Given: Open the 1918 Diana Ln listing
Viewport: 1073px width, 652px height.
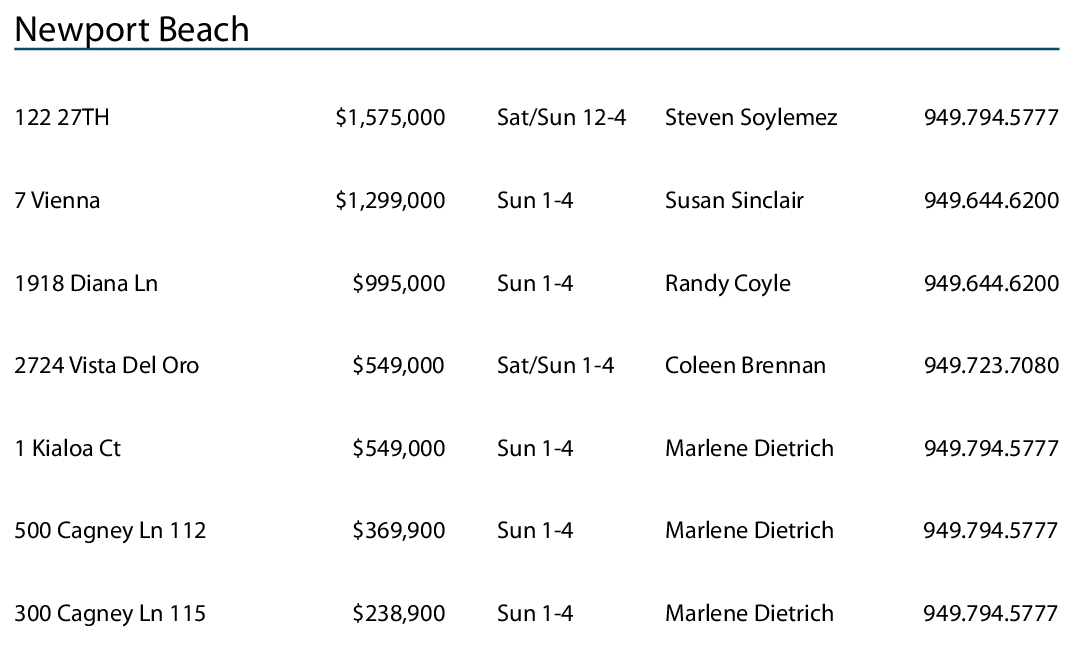Looking at the screenshot, I should point(86,284).
